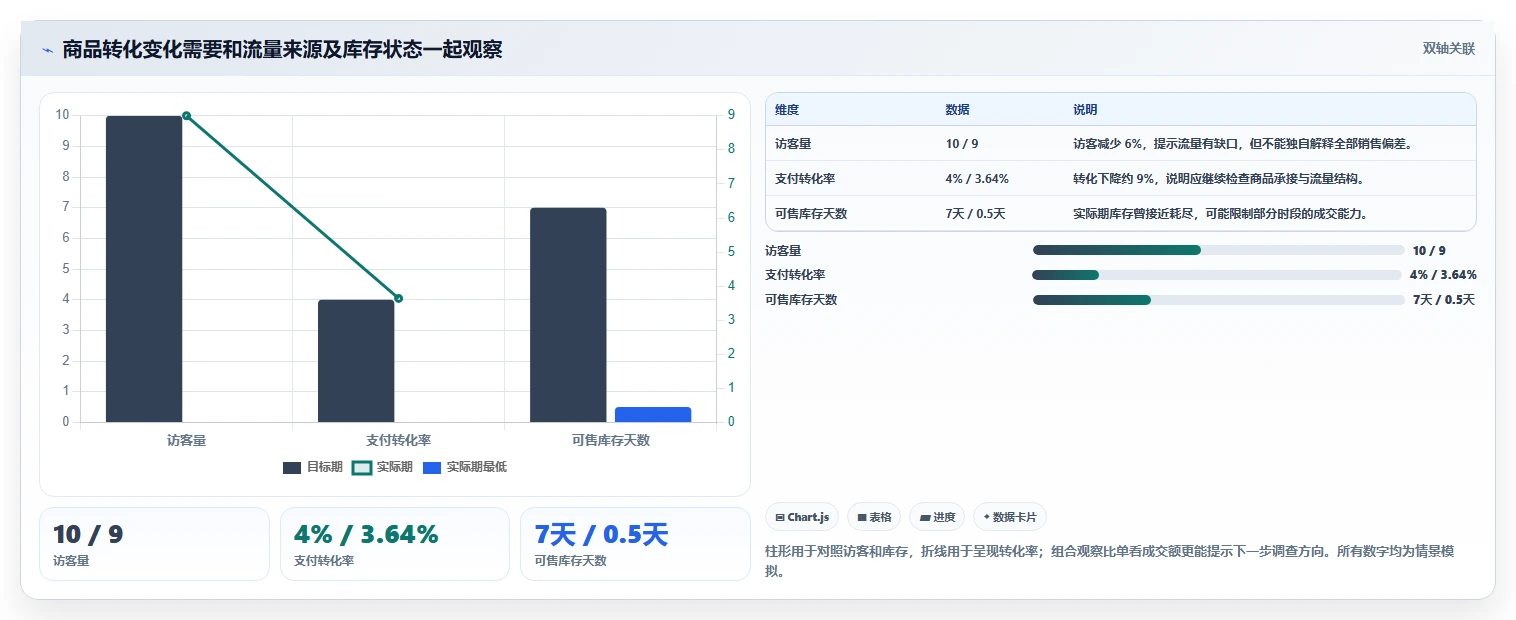Viewport: 1516px width, 620px height.
Task: Click the icon inside the 表格 chip
Action: click(x=861, y=518)
